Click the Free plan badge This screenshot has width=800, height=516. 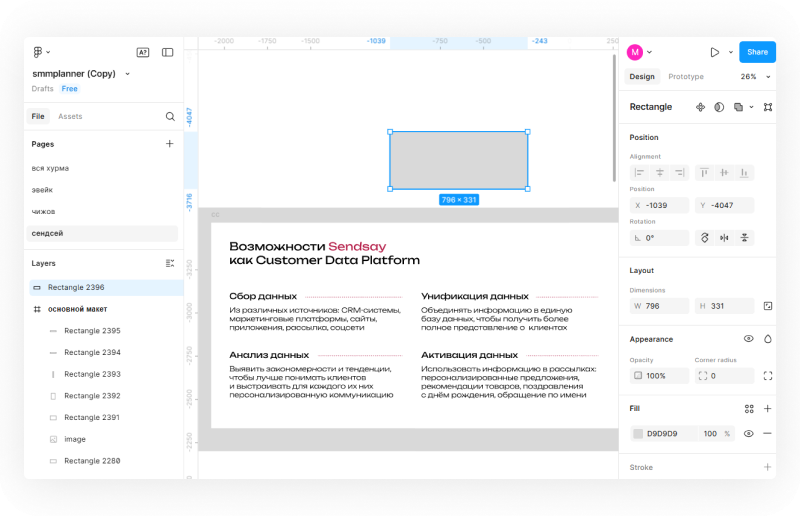click(69, 89)
